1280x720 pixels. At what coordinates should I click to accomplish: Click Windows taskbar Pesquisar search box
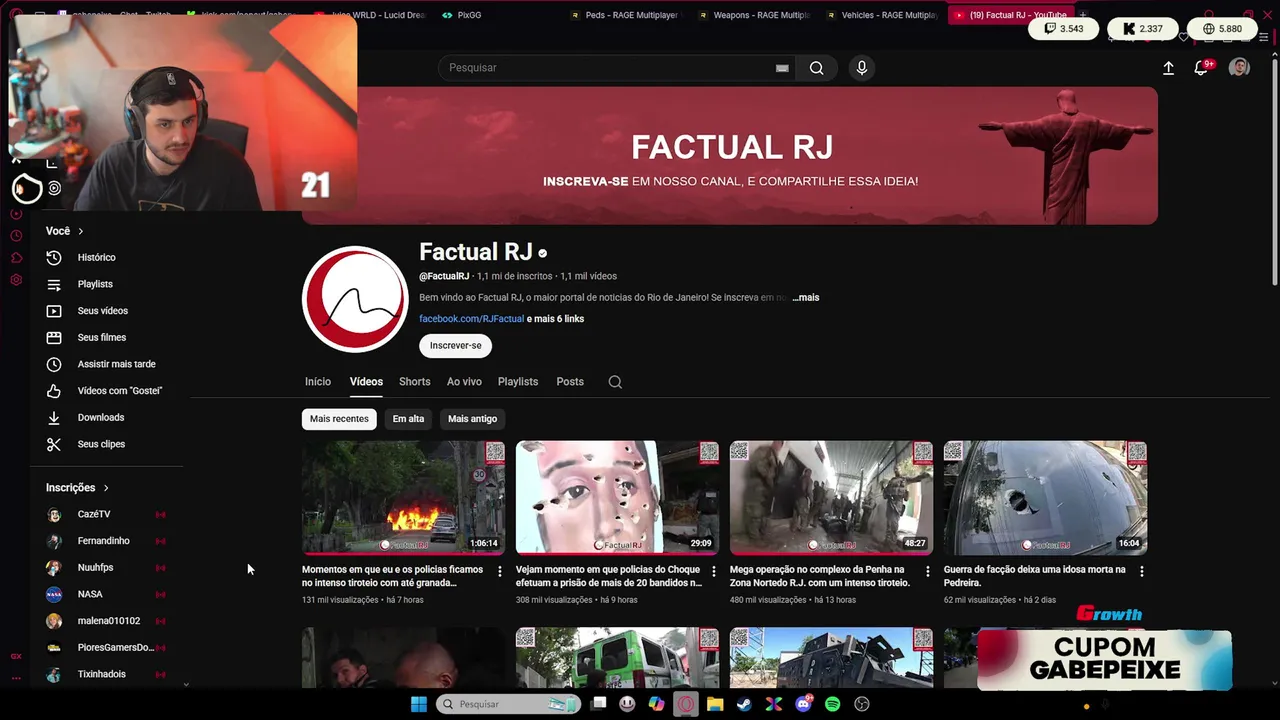(508, 704)
